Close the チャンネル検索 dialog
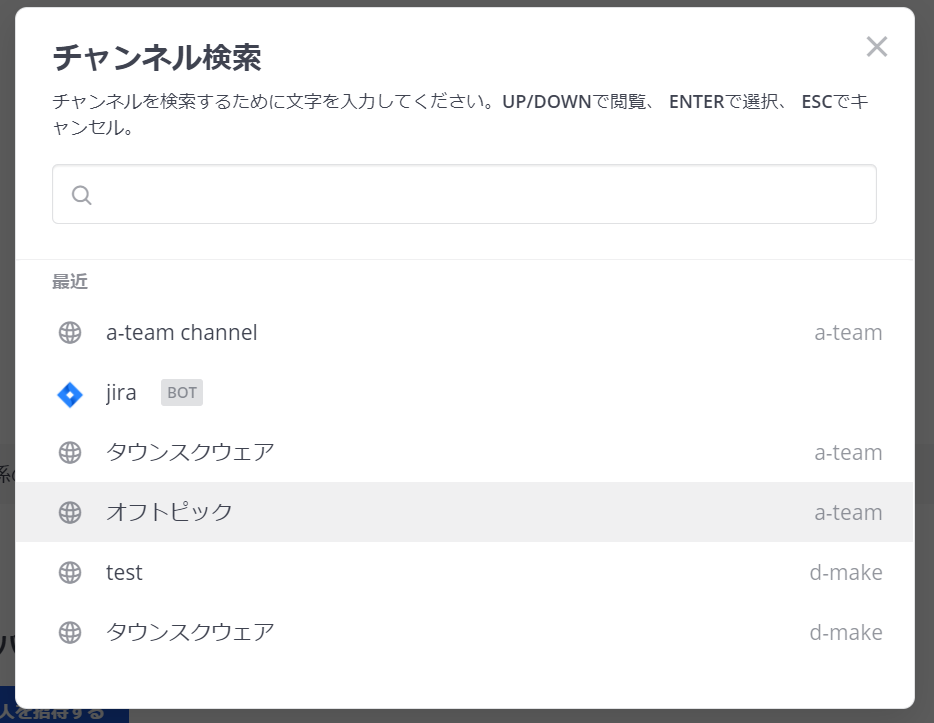This screenshot has width=934, height=723. click(x=877, y=46)
